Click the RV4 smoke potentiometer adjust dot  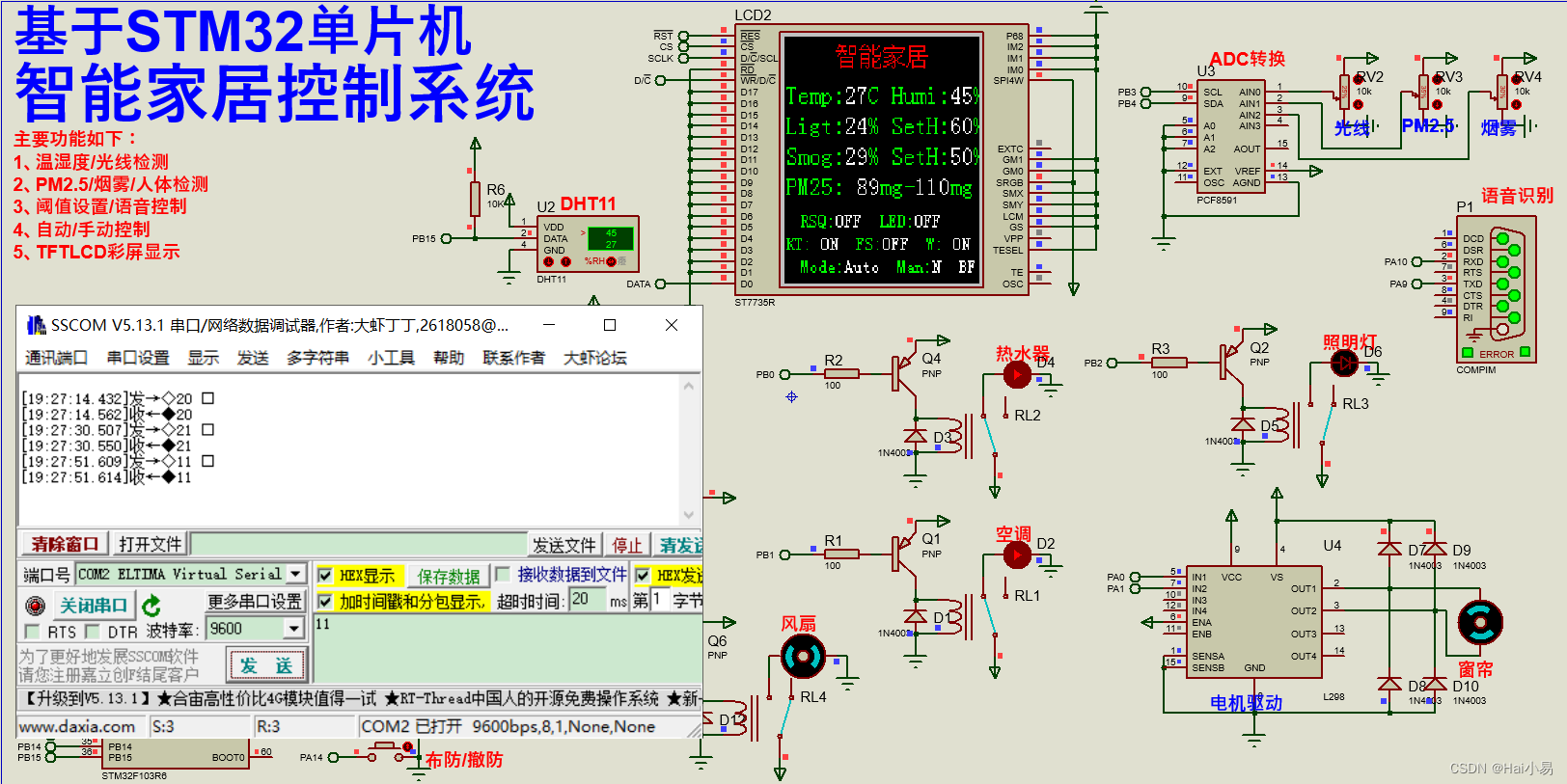(x=1517, y=105)
